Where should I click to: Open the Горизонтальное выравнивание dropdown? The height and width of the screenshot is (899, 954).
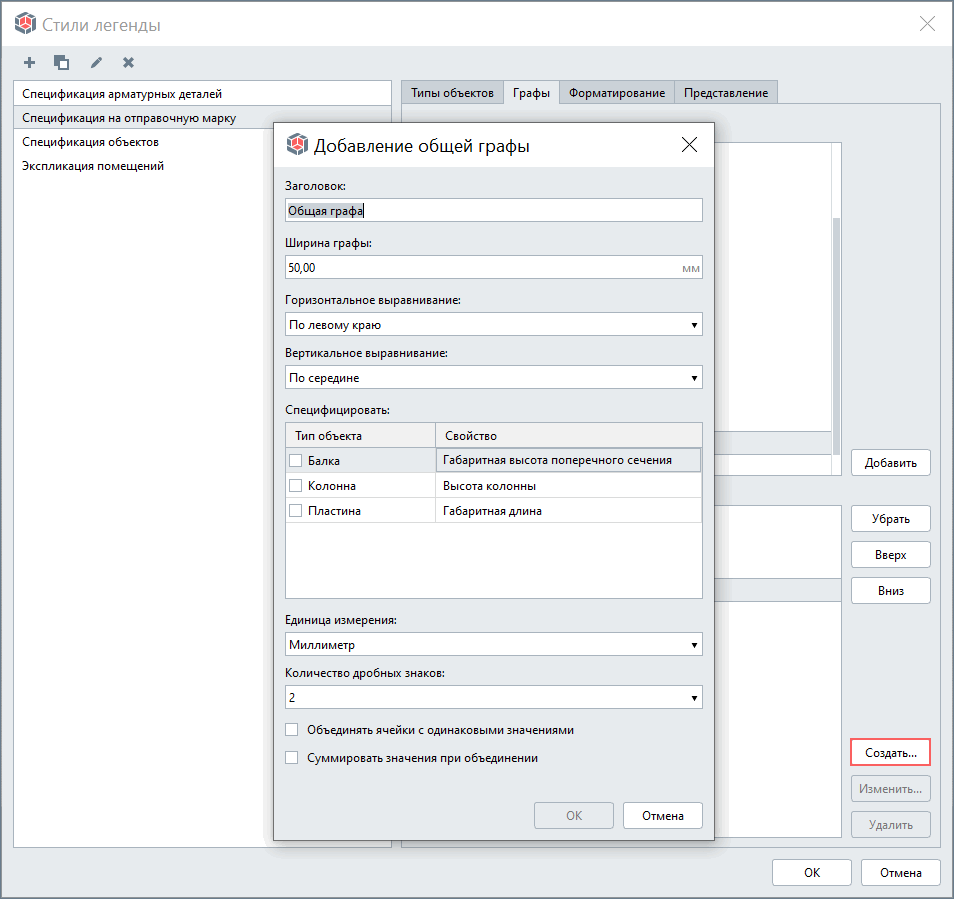(493, 324)
